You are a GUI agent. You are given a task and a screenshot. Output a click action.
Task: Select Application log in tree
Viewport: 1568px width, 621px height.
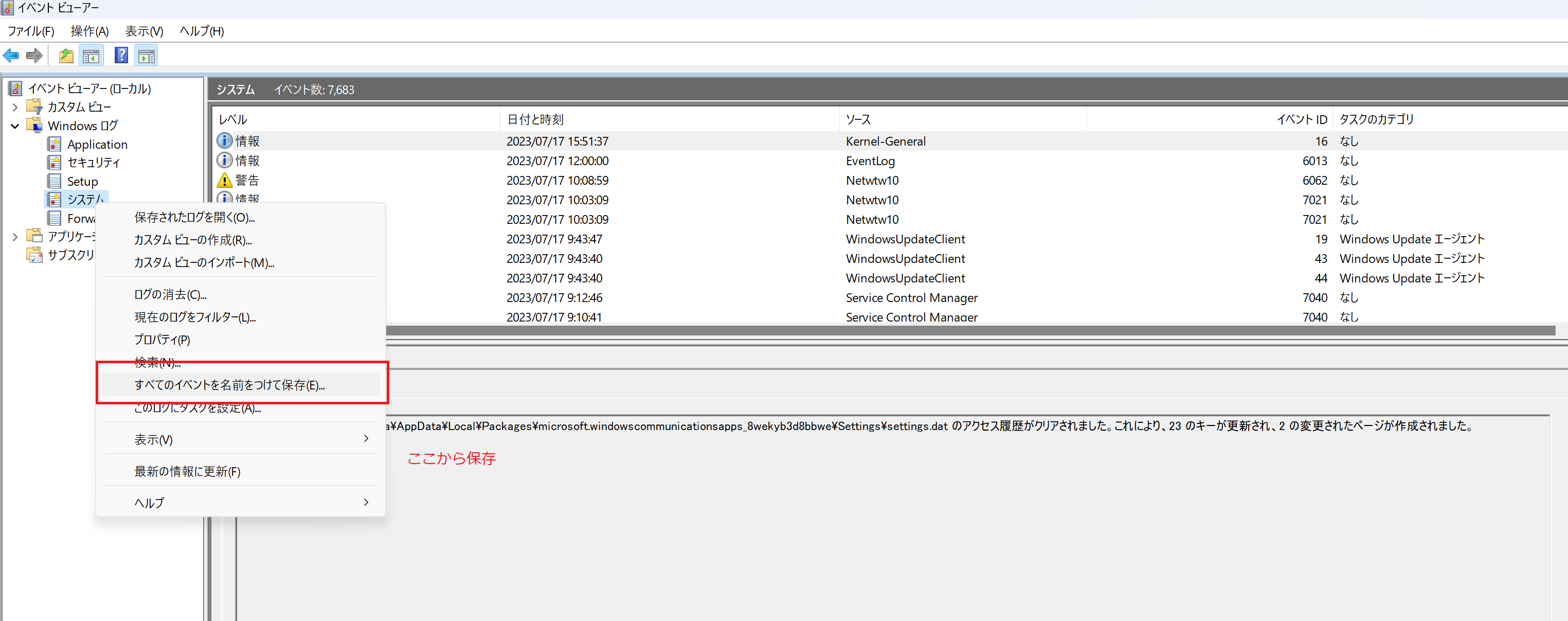pyautogui.click(x=97, y=144)
